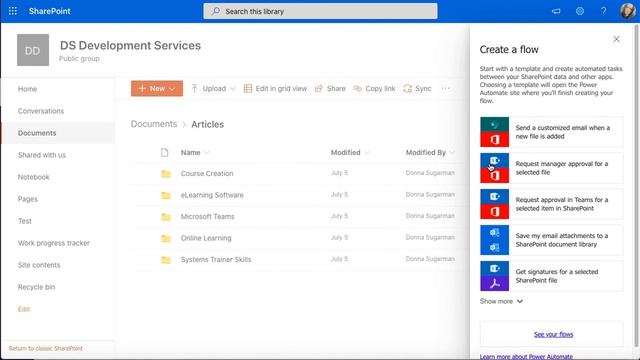640x360 pixels.
Task: Open the eLearning Software folder name
Action: 212,195
